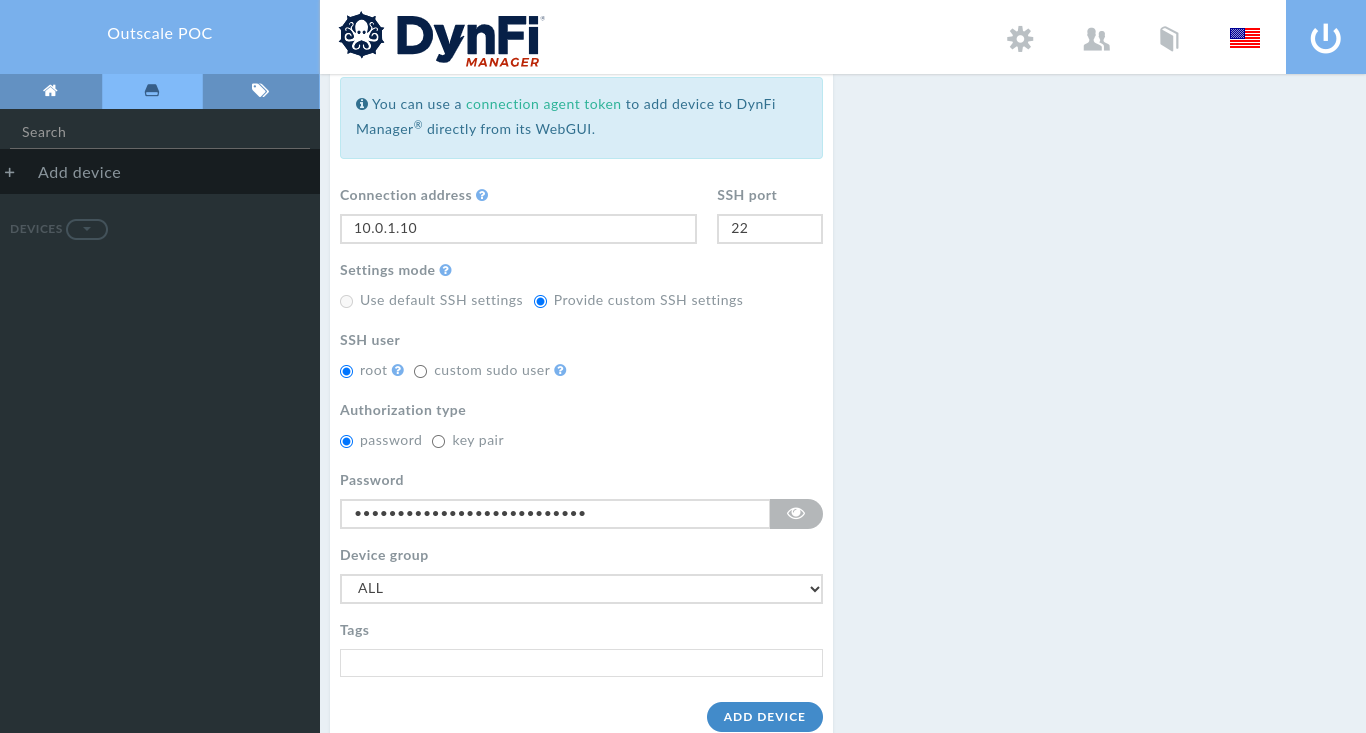Show password with the eye button

point(796,514)
